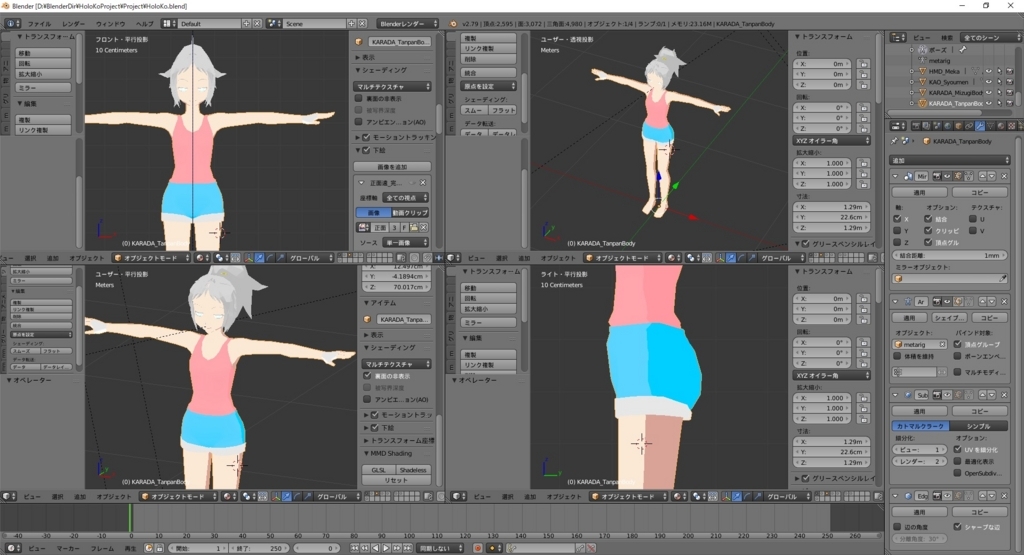
Task: Open the screen layout browse icon beside Default
Action: pyautogui.click(x=169, y=24)
